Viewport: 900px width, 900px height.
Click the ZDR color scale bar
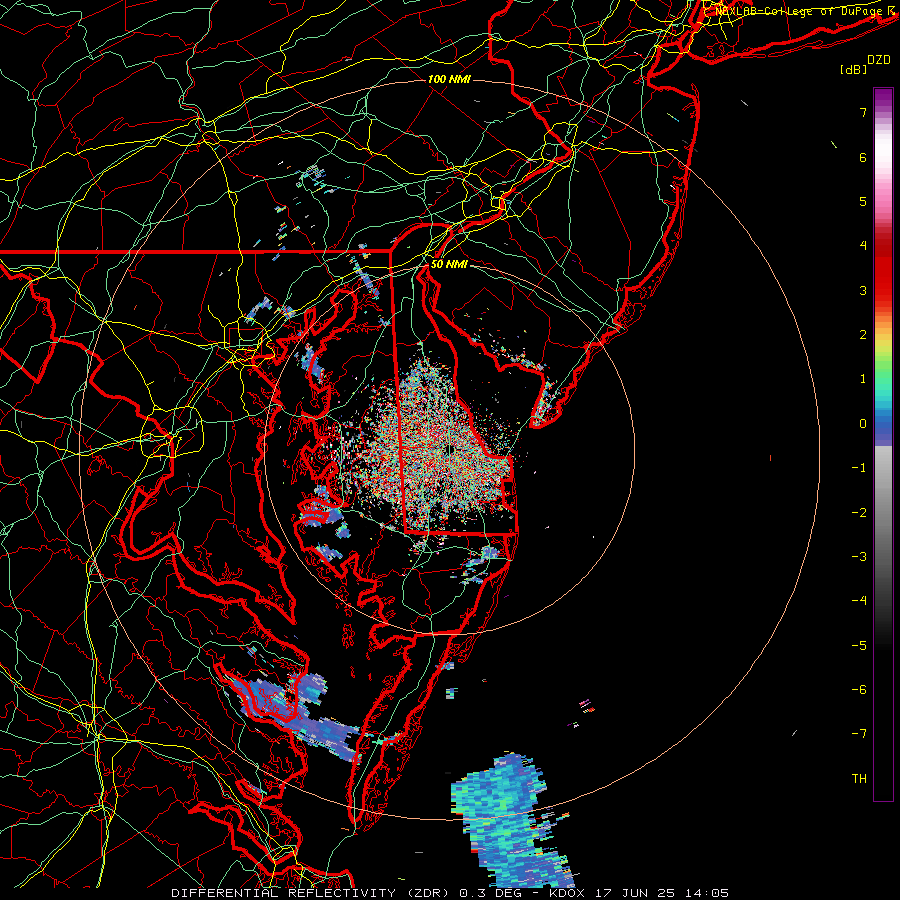(883, 444)
